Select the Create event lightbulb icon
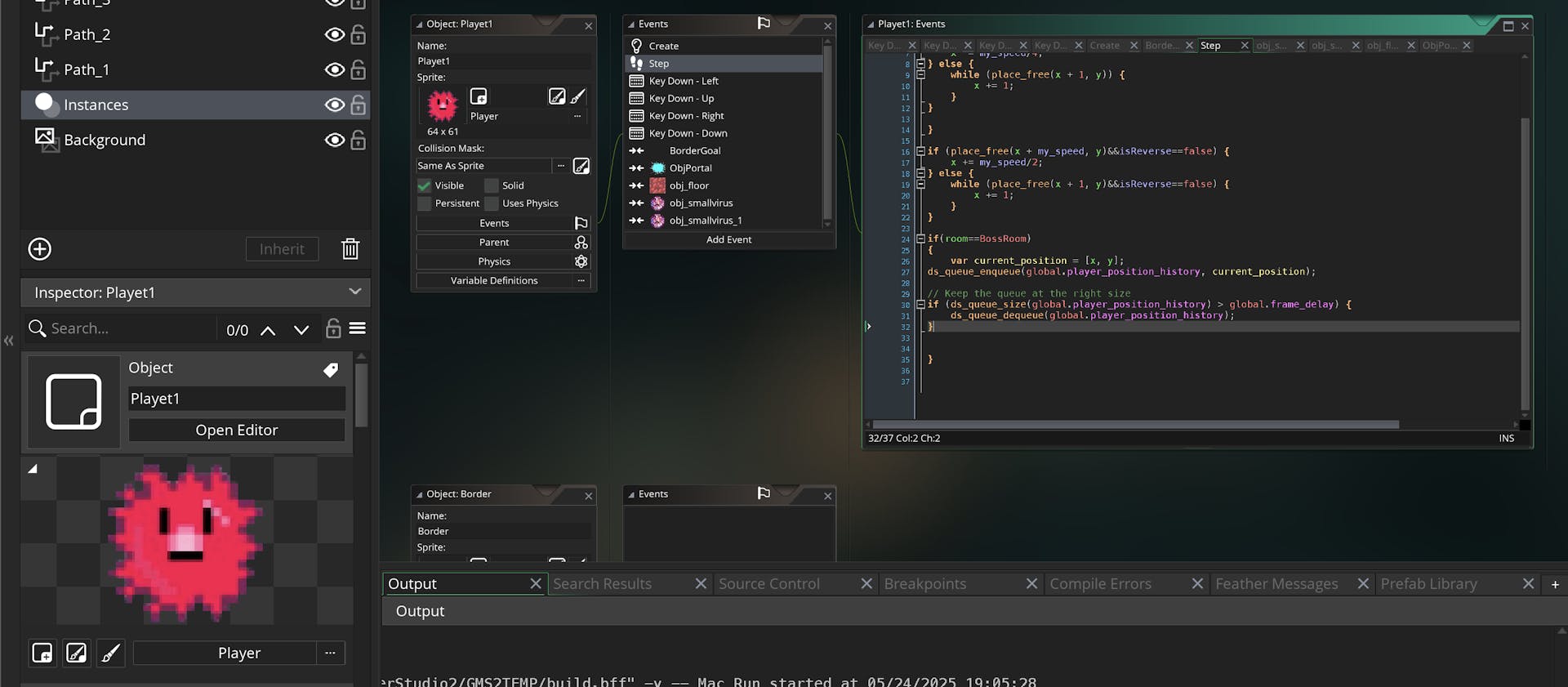Image resolution: width=1568 pixels, height=687 pixels. coord(637,46)
